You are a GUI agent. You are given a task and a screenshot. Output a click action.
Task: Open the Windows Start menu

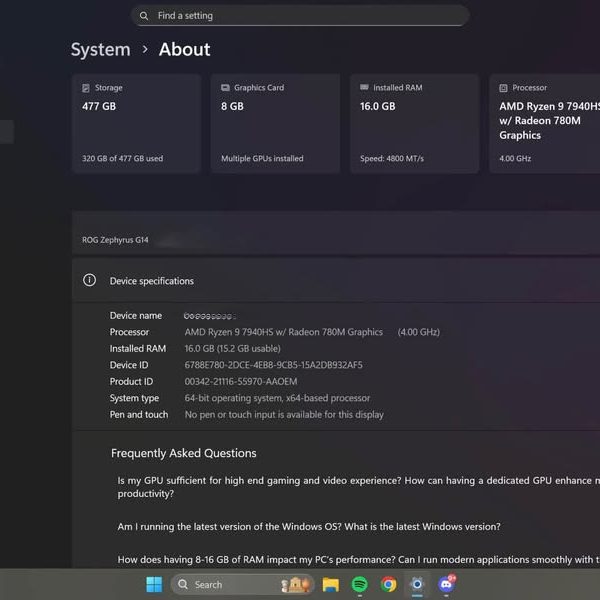[x=154, y=584]
